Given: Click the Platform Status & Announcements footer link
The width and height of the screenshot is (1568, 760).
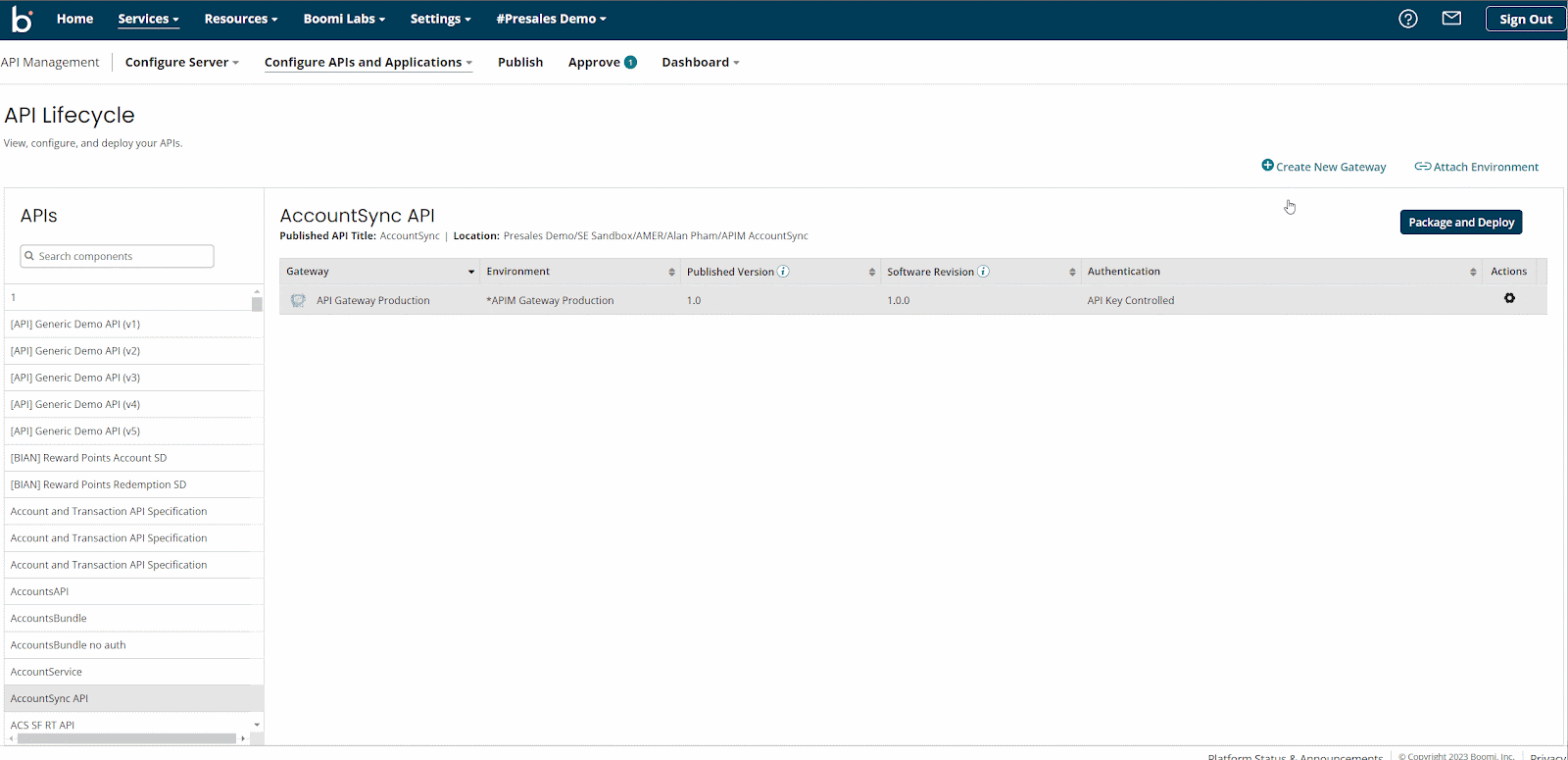Looking at the screenshot, I should [x=1295, y=756].
